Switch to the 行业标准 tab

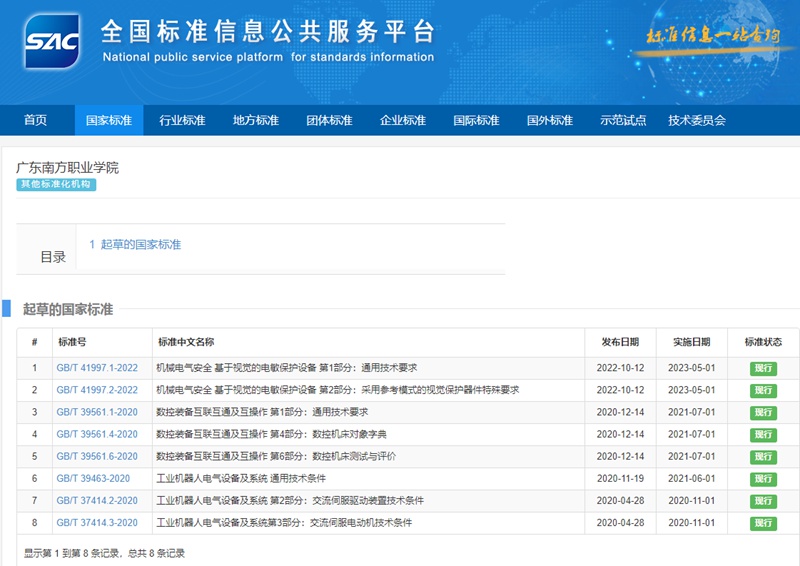(x=182, y=120)
